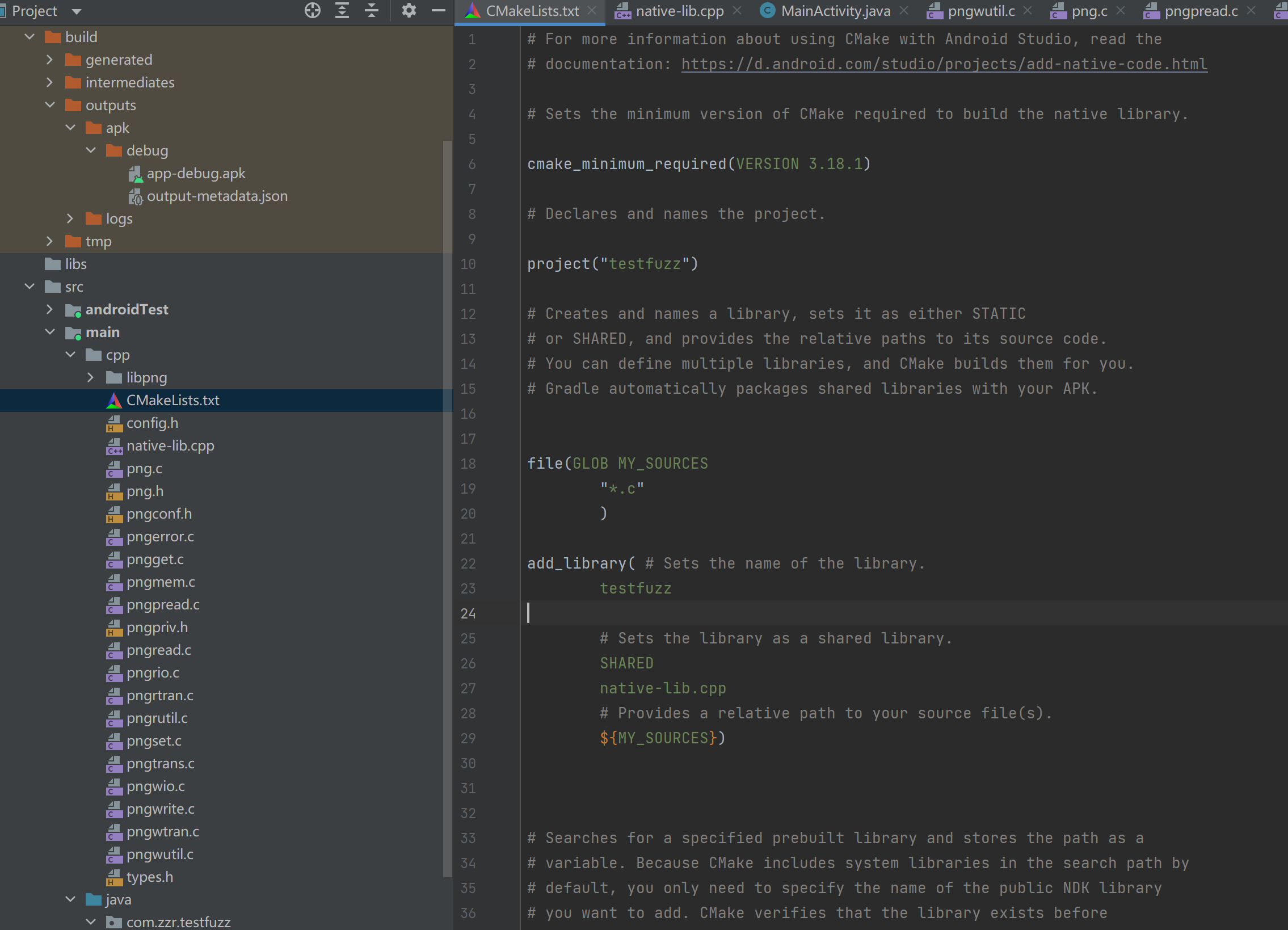Image resolution: width=1288 pixels, height=930 pixels.
Task: Select pngerror.c file icon
Action: pos(114,537)
